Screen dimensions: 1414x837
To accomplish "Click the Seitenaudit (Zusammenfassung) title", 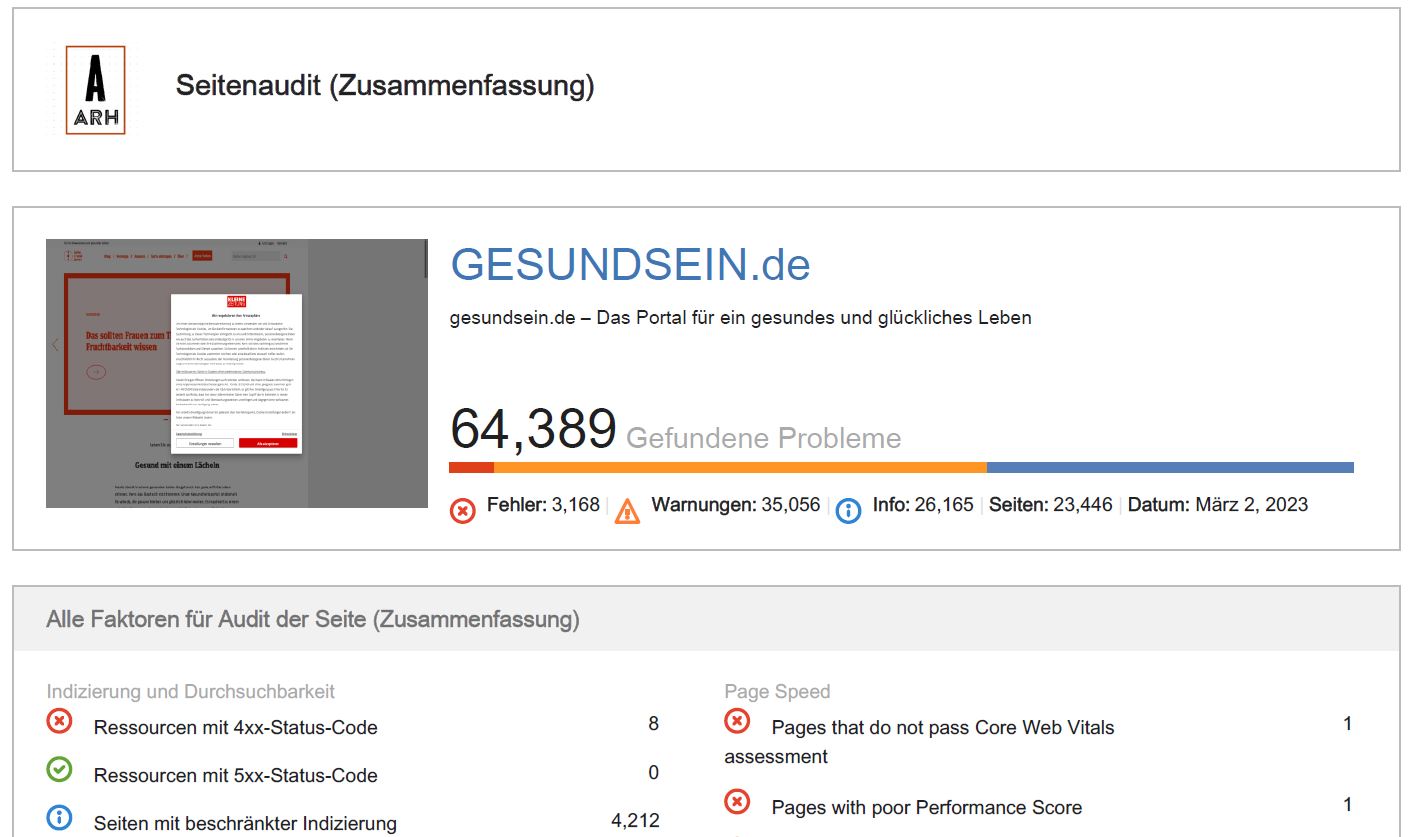I will [x=385, y=86].
